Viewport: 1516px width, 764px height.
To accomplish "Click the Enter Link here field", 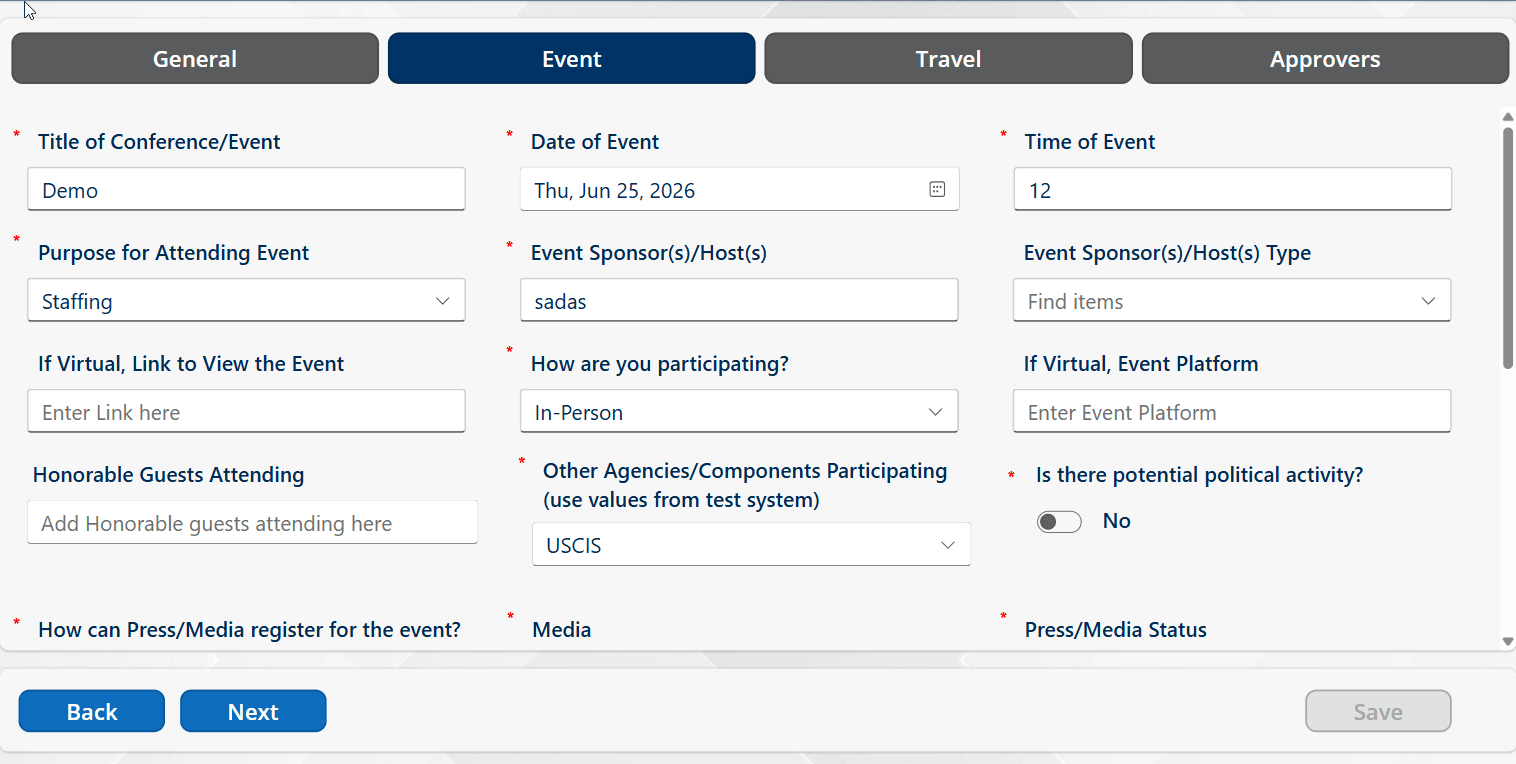I will click(x=246, y=412).
